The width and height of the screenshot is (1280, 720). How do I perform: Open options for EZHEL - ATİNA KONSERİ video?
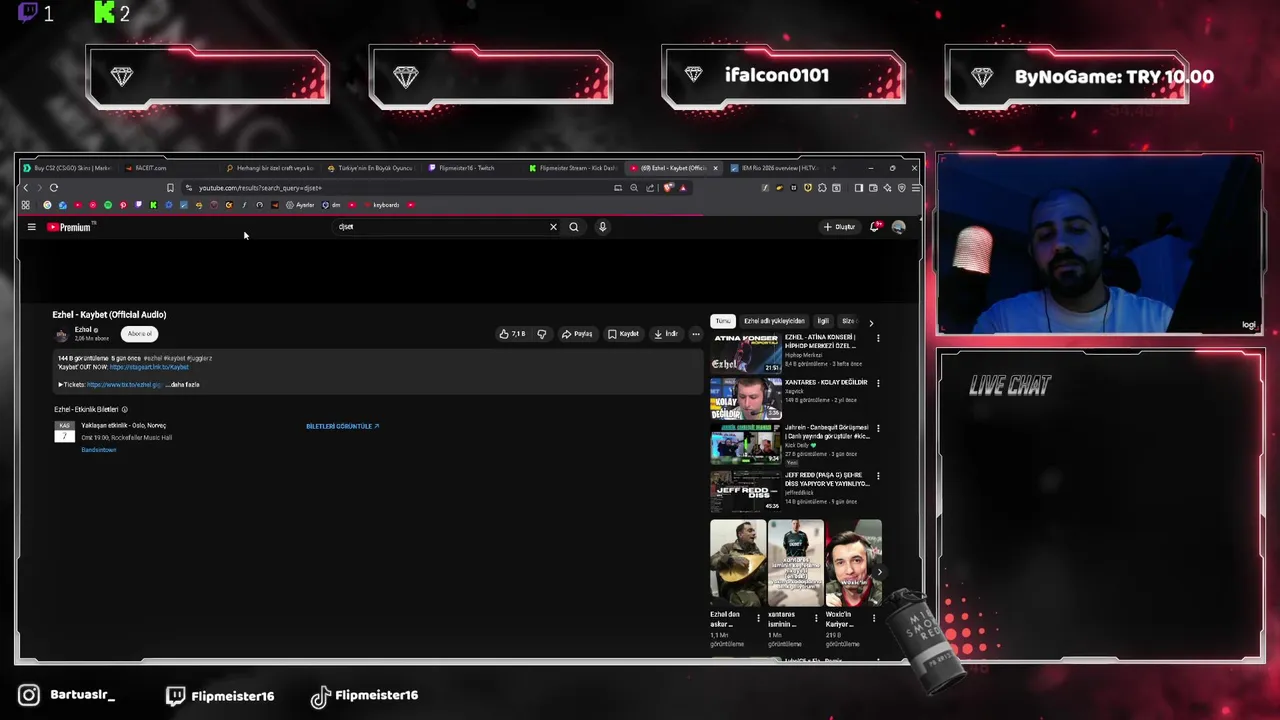pos(878,338)
